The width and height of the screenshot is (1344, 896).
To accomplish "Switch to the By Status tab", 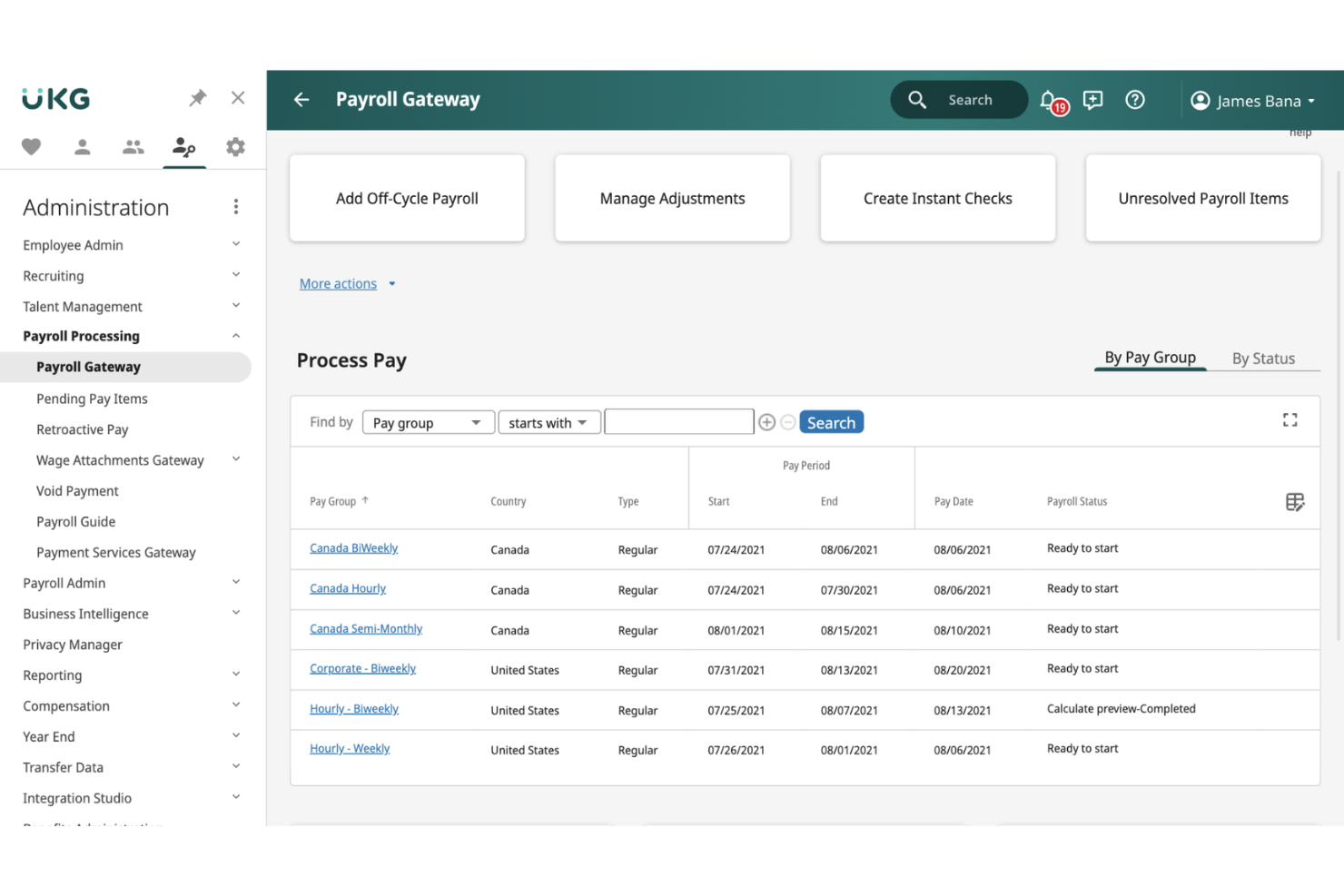I will [x=1262, y=359].
